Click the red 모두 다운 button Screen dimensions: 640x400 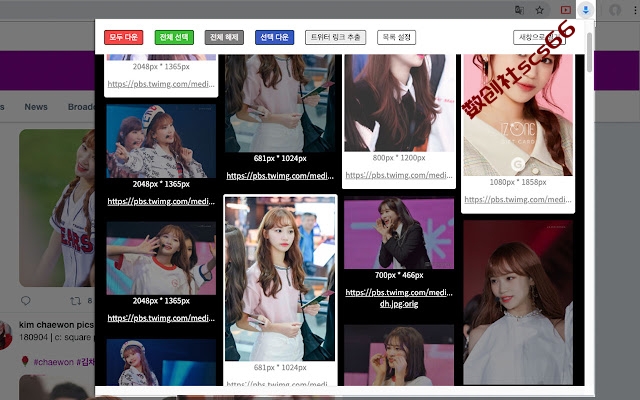[124, 37]
